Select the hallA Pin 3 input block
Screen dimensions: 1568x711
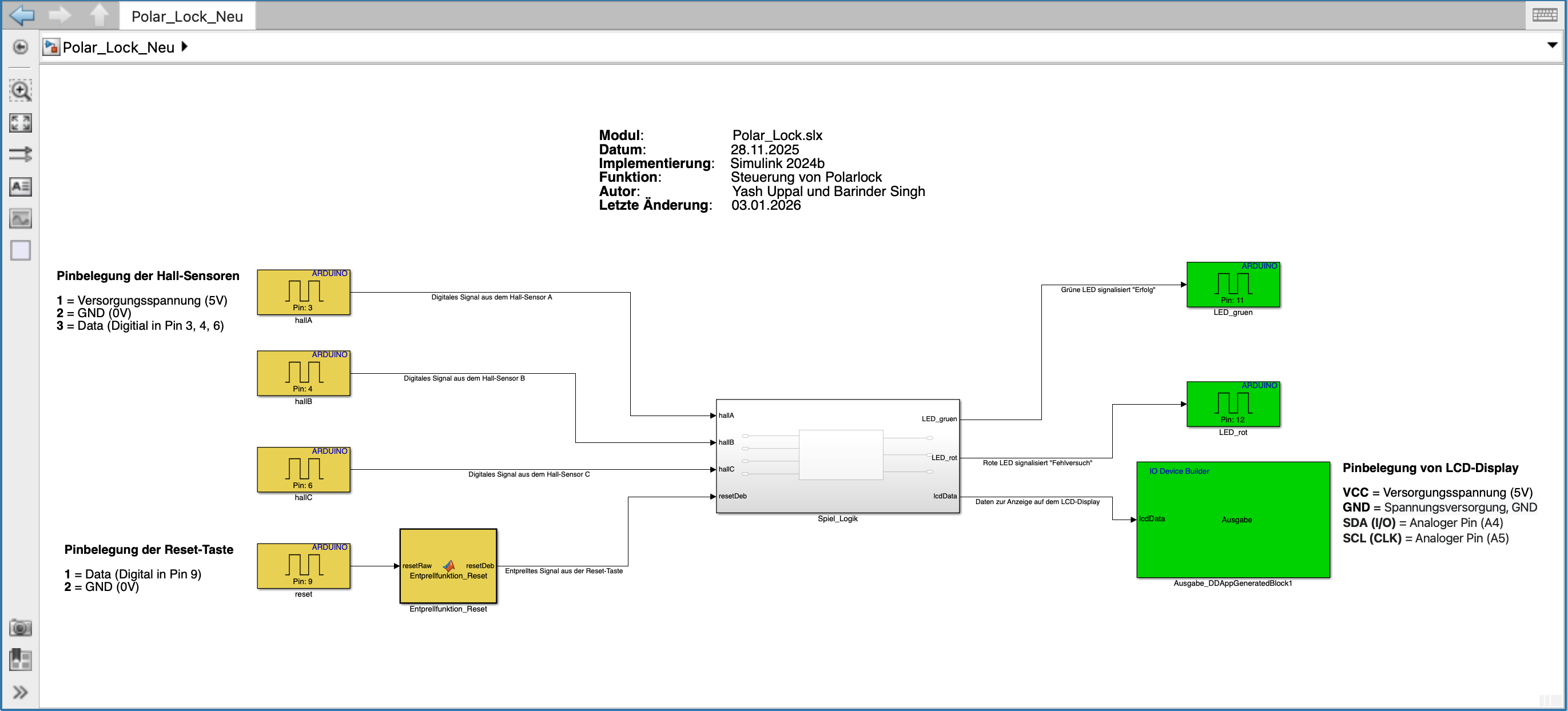click(x=303, y=293)
